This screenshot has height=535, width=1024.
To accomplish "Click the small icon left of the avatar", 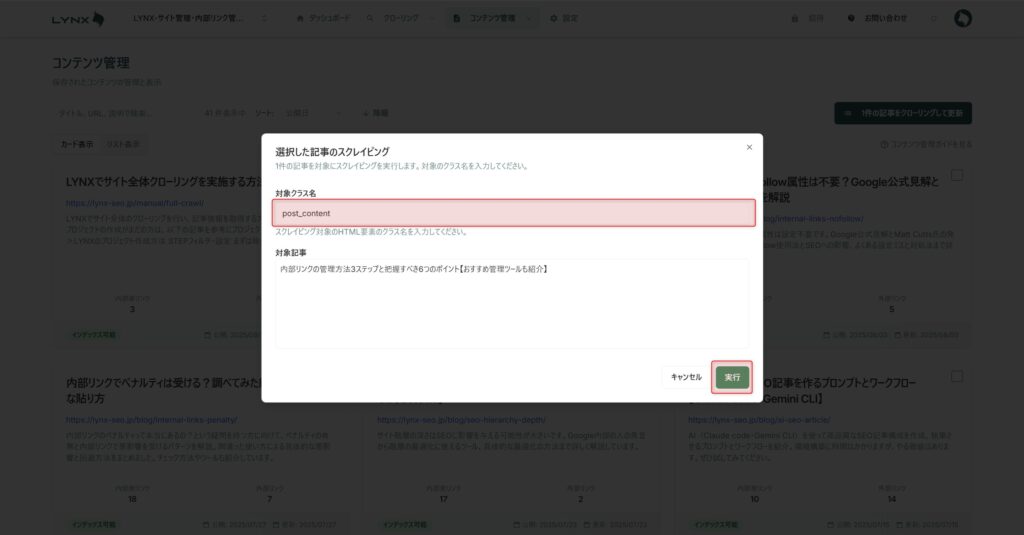I will (933, 18).
